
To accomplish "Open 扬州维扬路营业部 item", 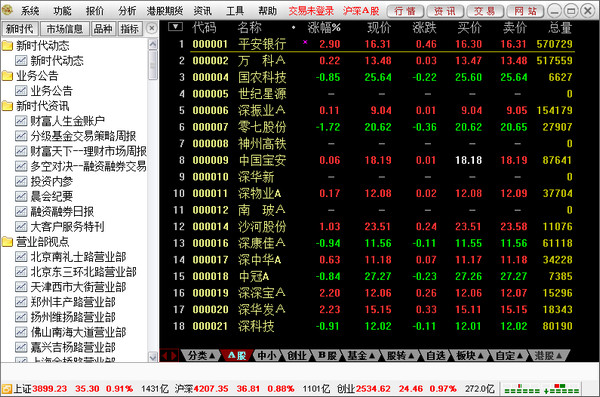I will [65, 317].
